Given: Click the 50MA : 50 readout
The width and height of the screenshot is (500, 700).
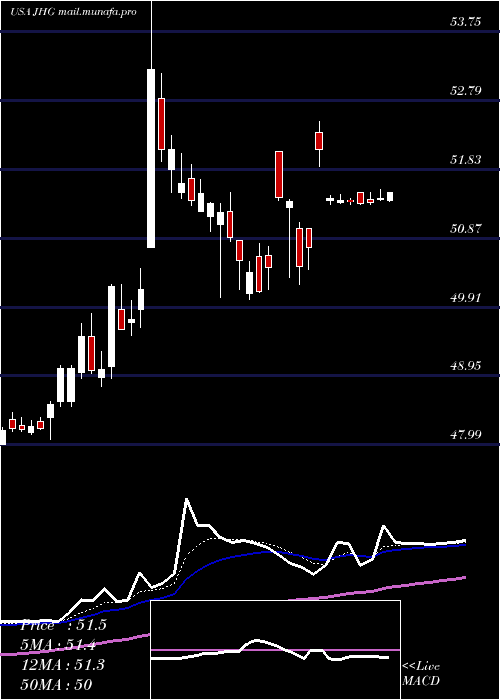Looking at the screenshot, I should tap(57, 685).
